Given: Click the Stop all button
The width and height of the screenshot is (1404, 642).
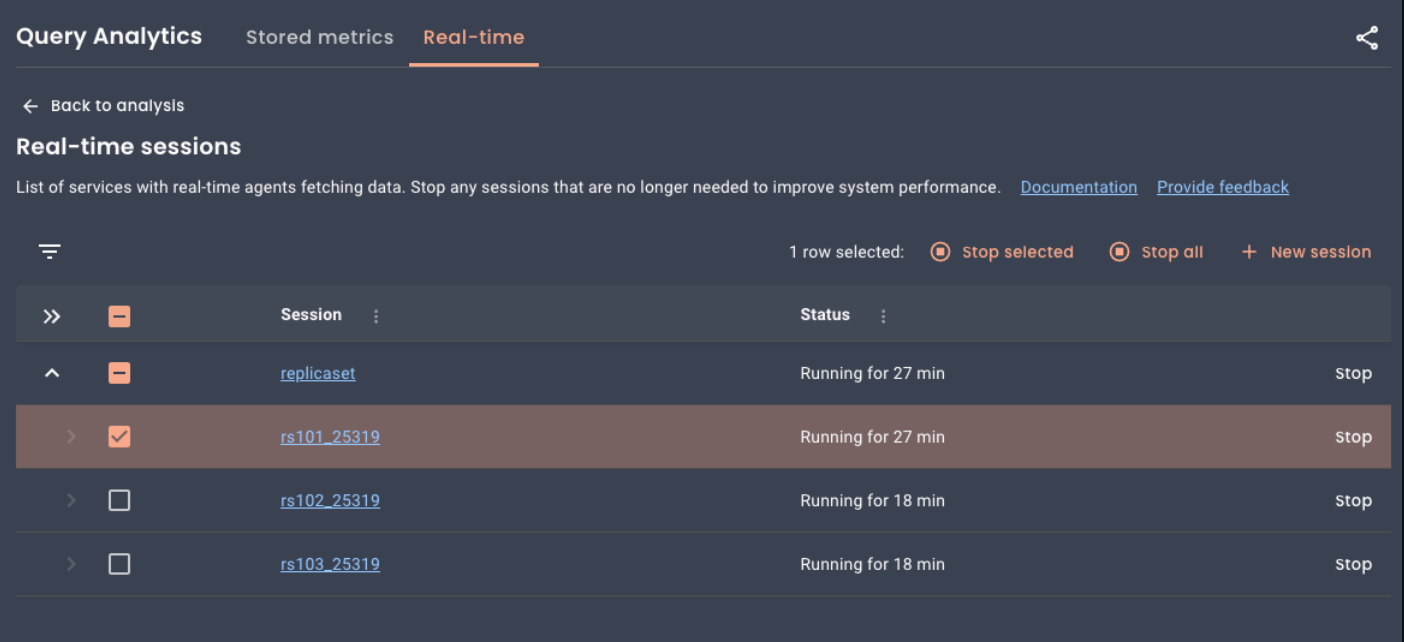Looking at the screenshot, I should tap(1157, 252).
